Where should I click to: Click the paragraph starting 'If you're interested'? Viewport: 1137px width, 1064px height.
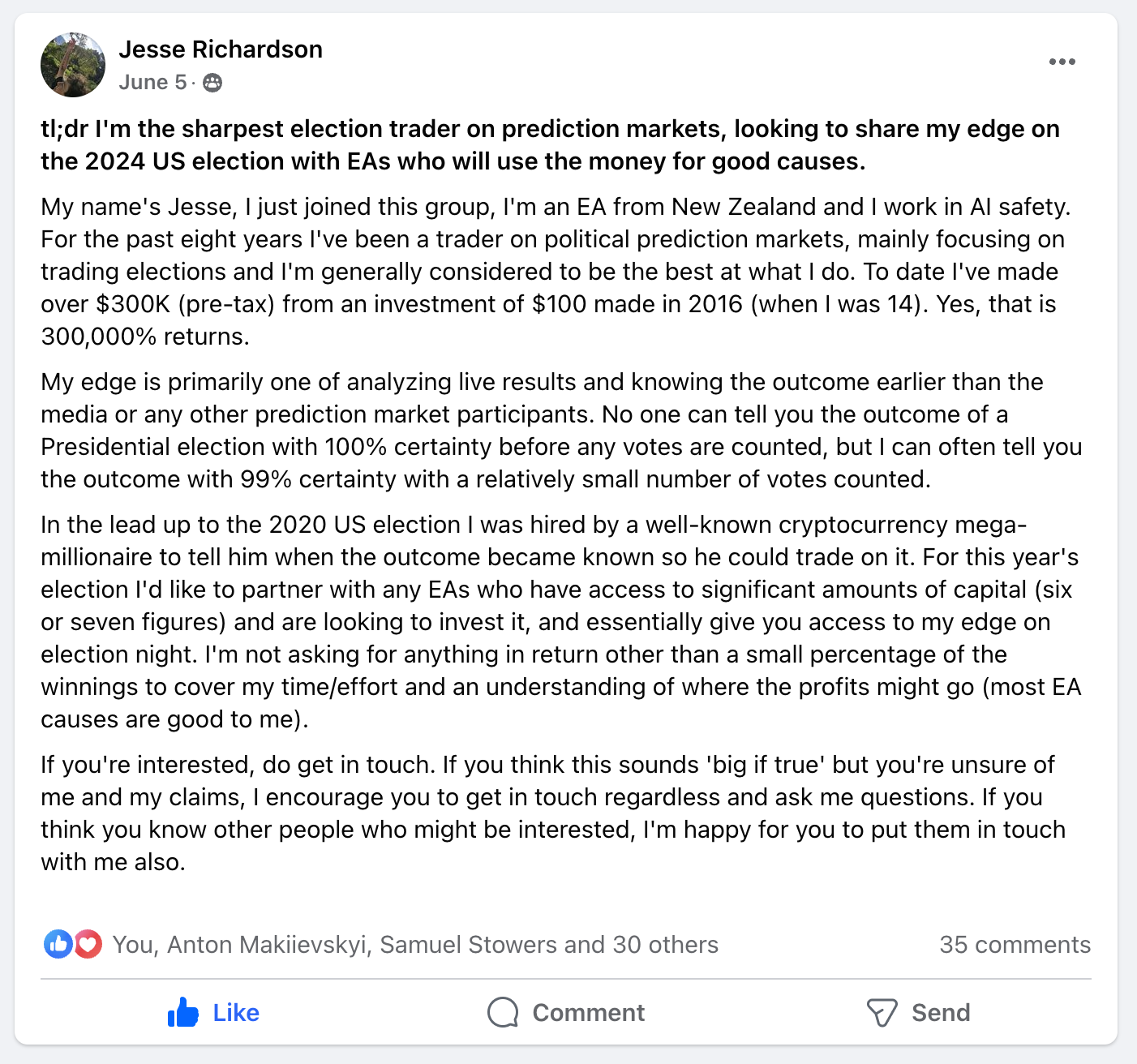tap(553, 813)
